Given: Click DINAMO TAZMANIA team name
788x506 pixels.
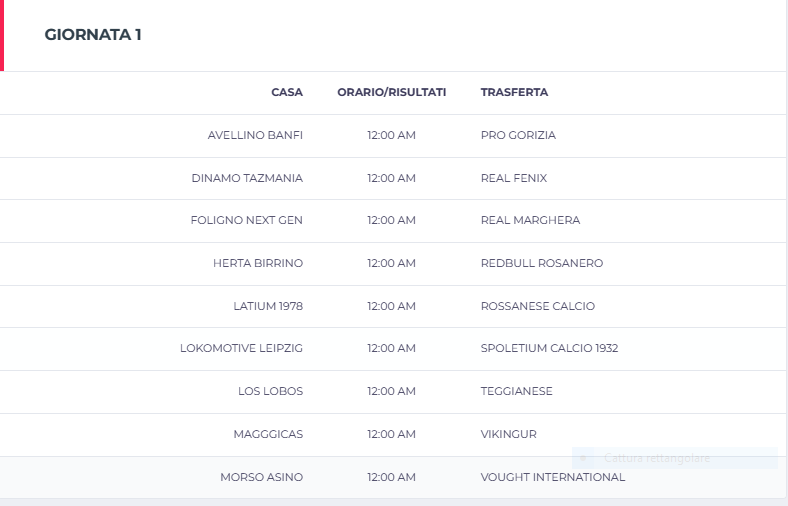Looking at the screenshot, I should tap(247, 178).
